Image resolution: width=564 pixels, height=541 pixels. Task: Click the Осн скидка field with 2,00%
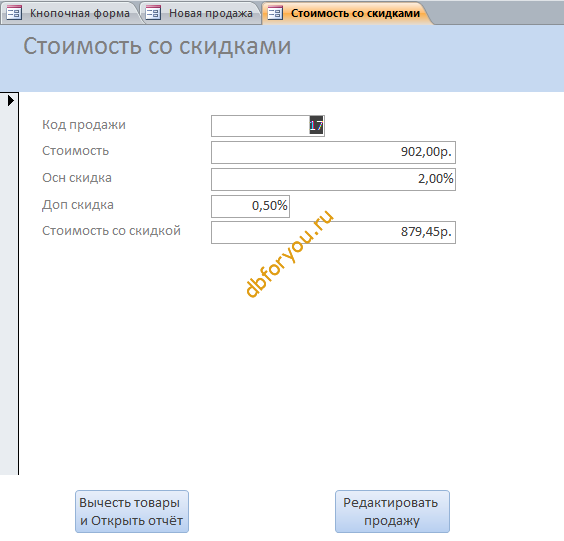(333, 179)
